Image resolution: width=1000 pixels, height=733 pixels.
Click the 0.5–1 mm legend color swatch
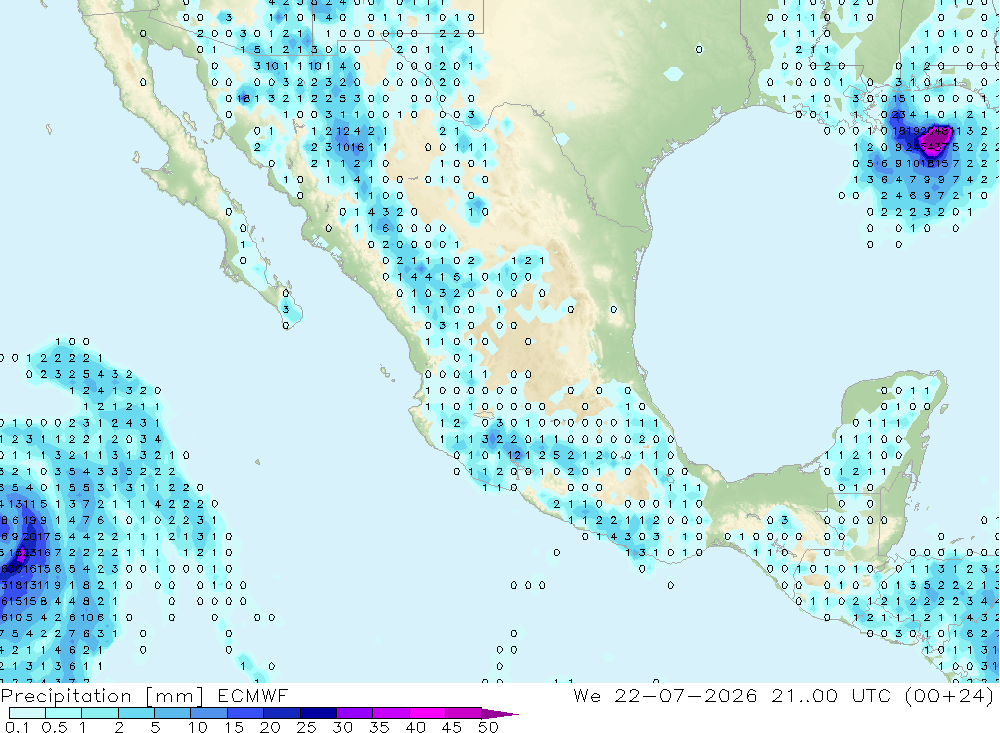tap(64, 713)
